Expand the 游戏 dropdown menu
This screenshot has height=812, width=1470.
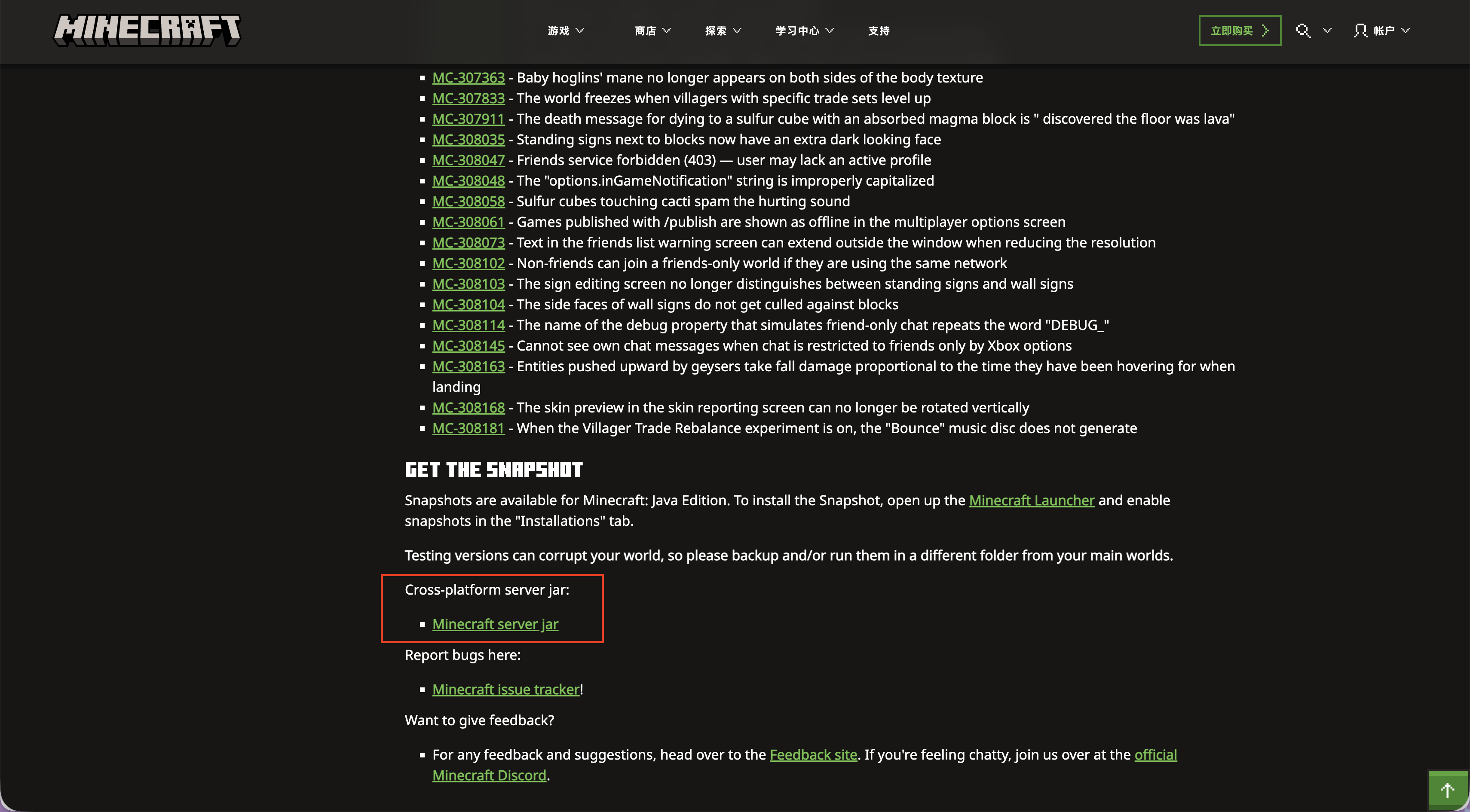[566, 31]
